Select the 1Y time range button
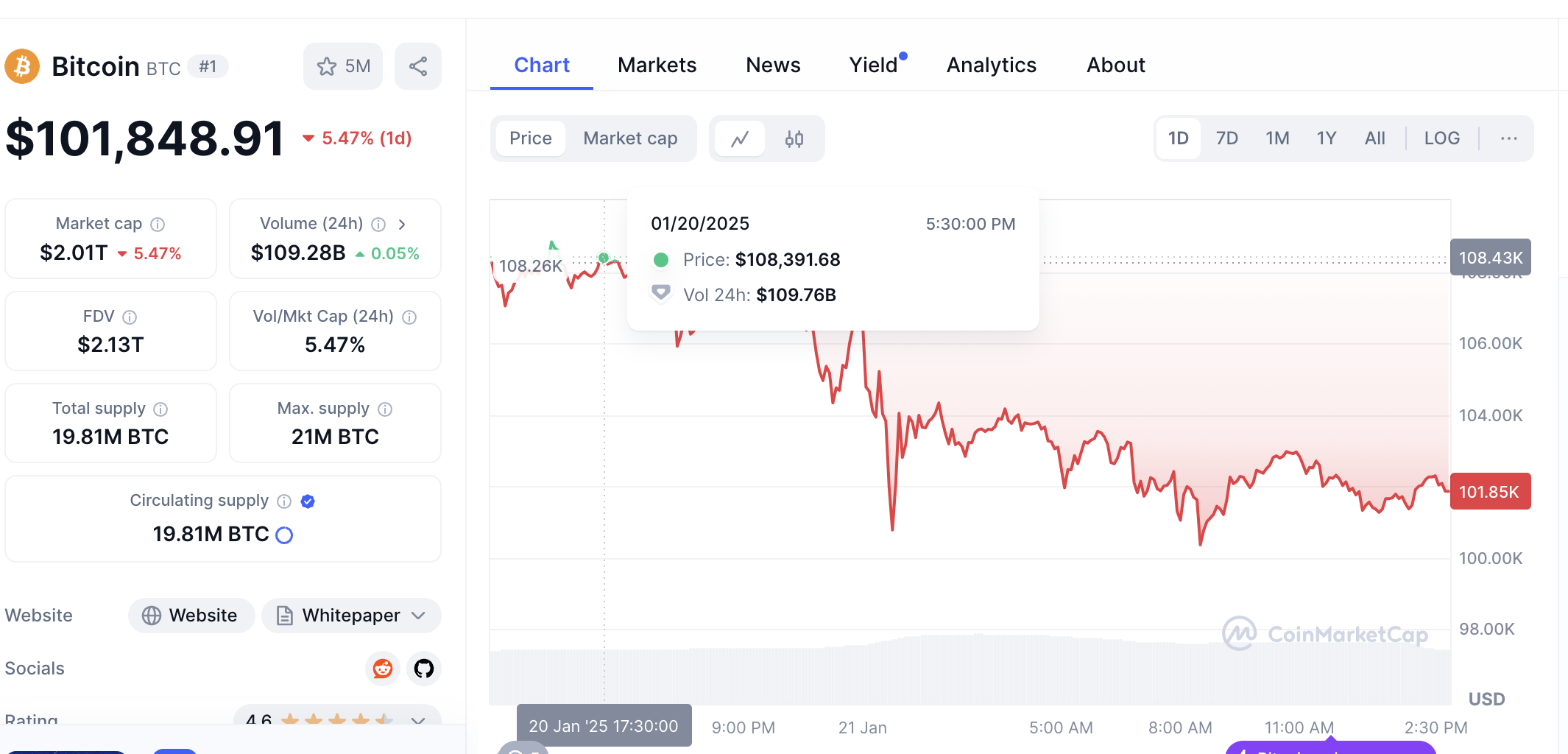The height and width of the screenshot is (754, 1568). [x=1326, y=138]
